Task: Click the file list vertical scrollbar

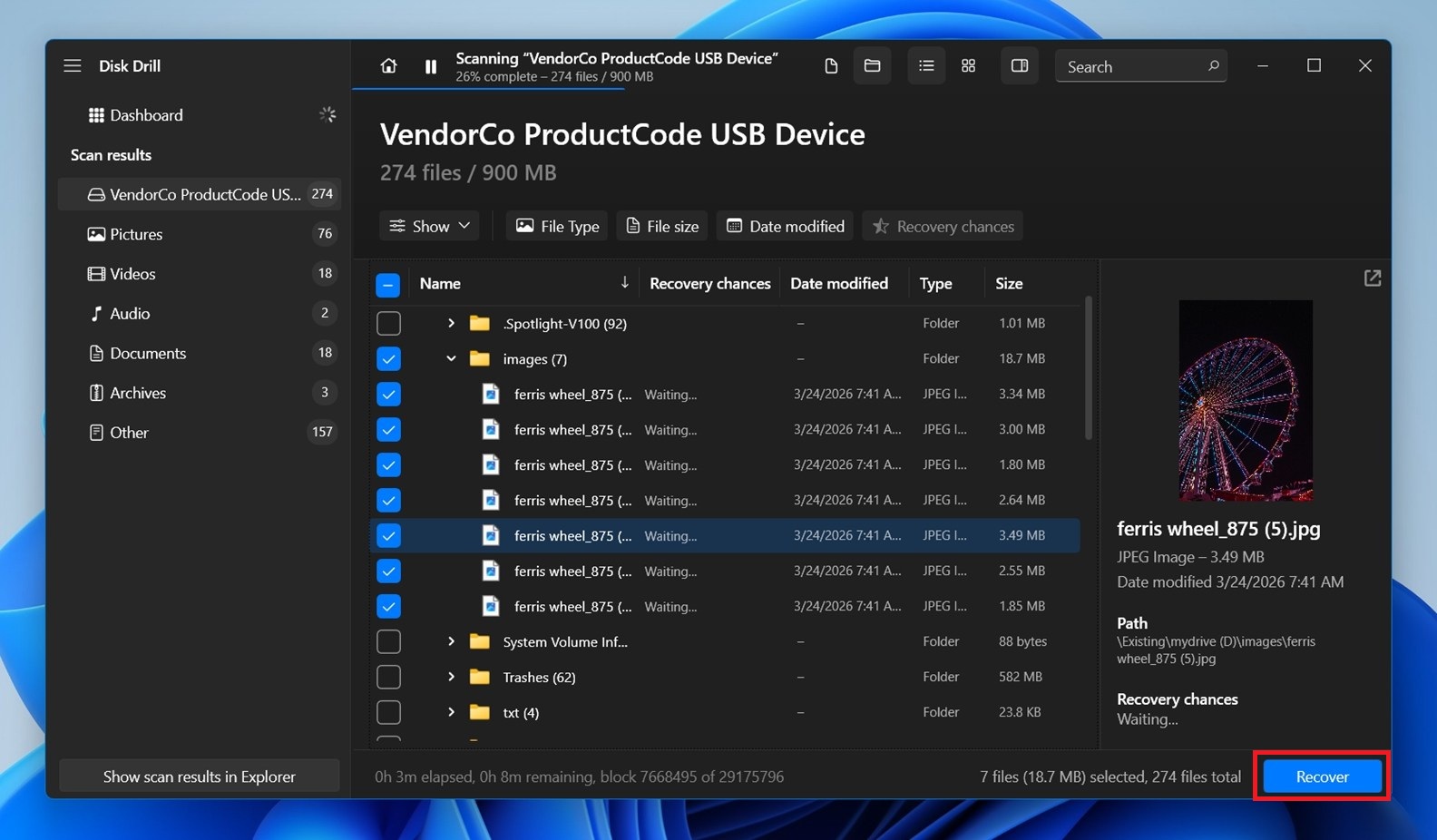Action: pos(1088,367)
